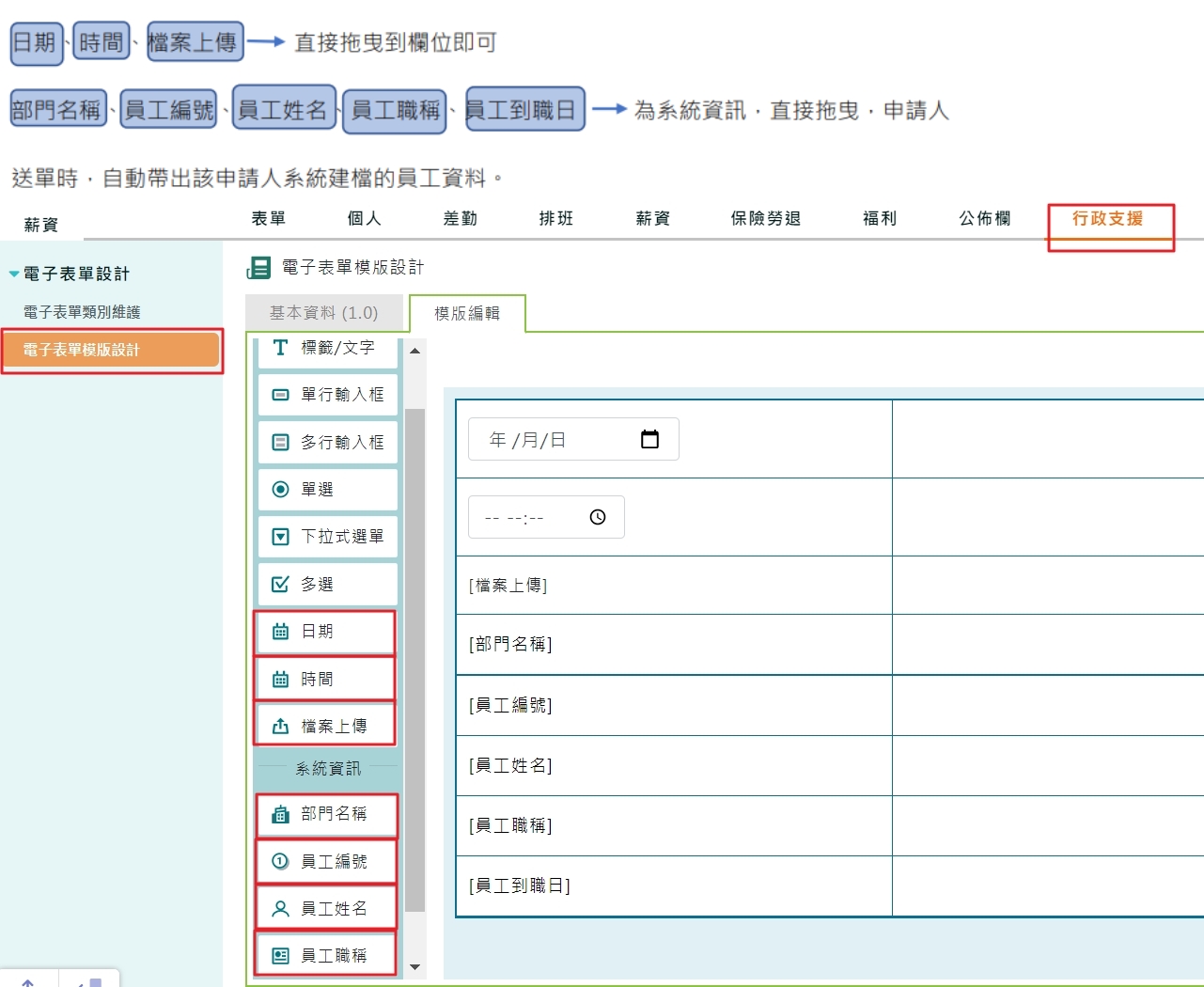
Task: Select the 員工編號 info component
Action: pos(324,861)
